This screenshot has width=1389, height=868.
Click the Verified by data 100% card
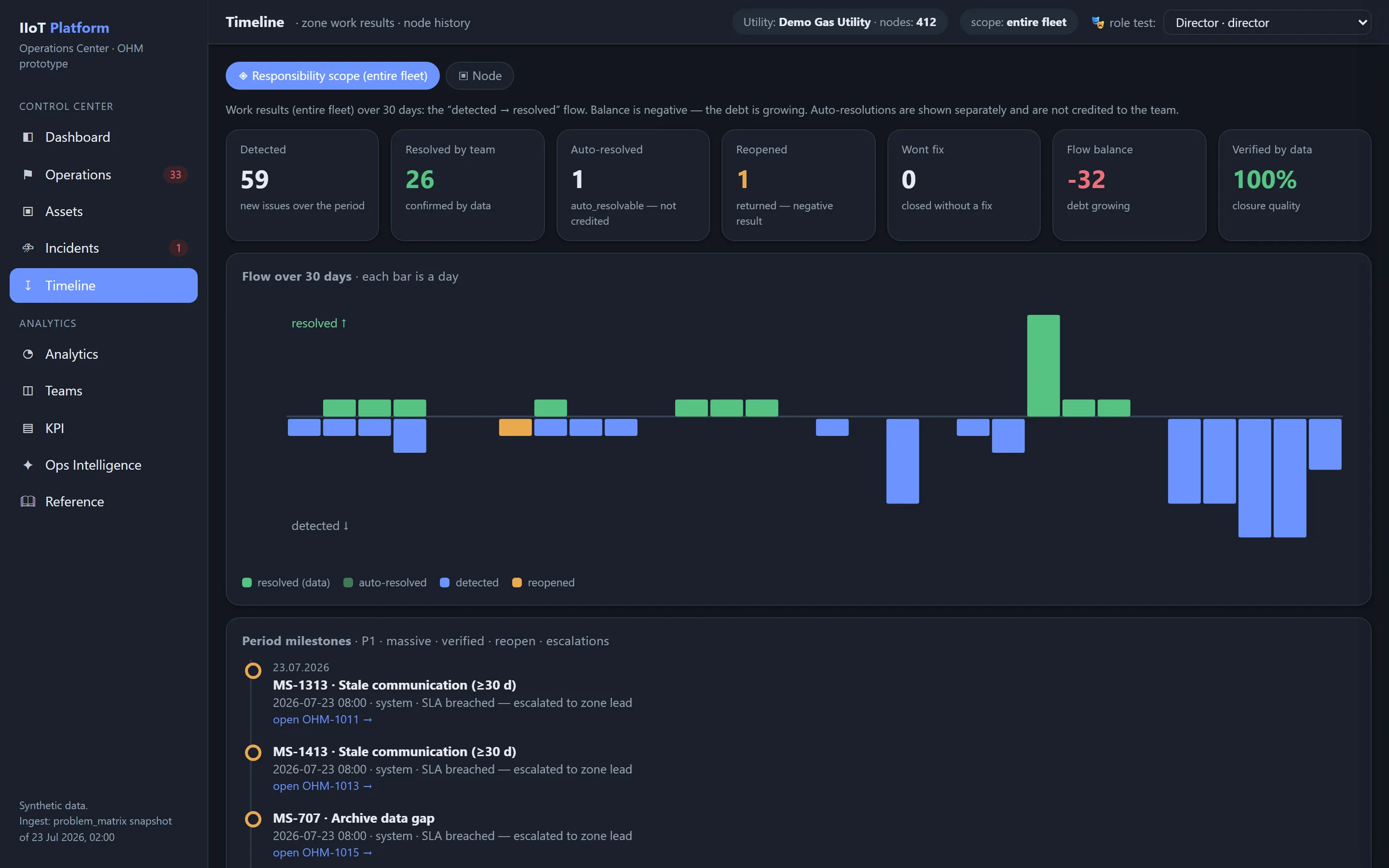1294,185
